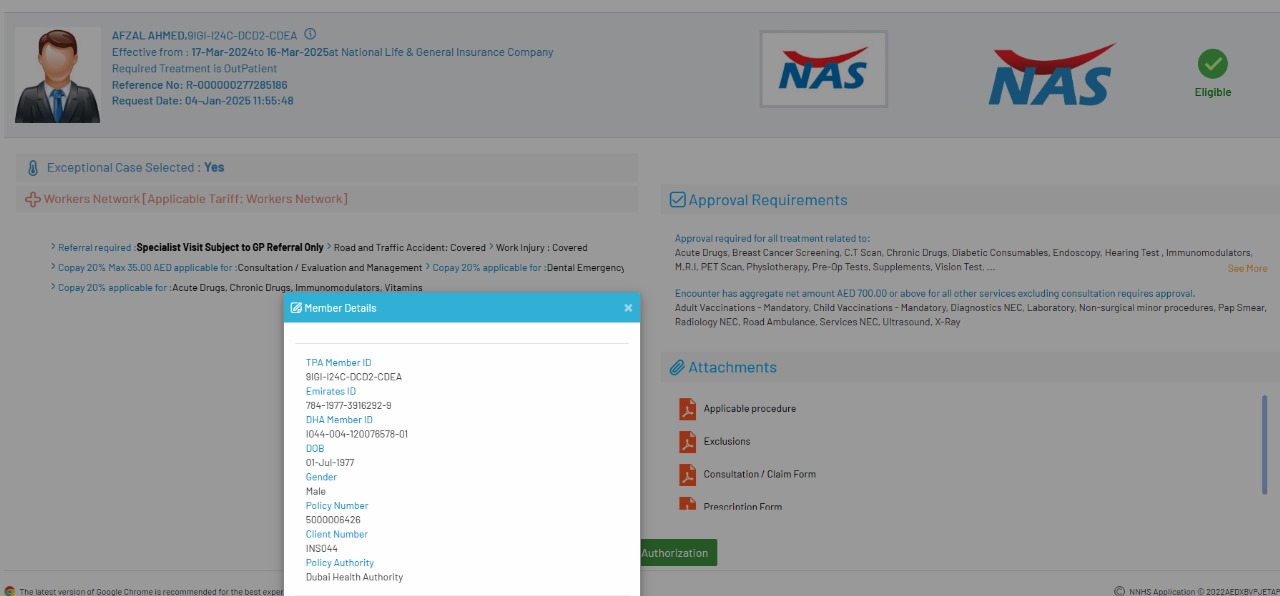
Task: Click the info icon beside member ID
Action: pyautogui.click(x=310, y=34)
